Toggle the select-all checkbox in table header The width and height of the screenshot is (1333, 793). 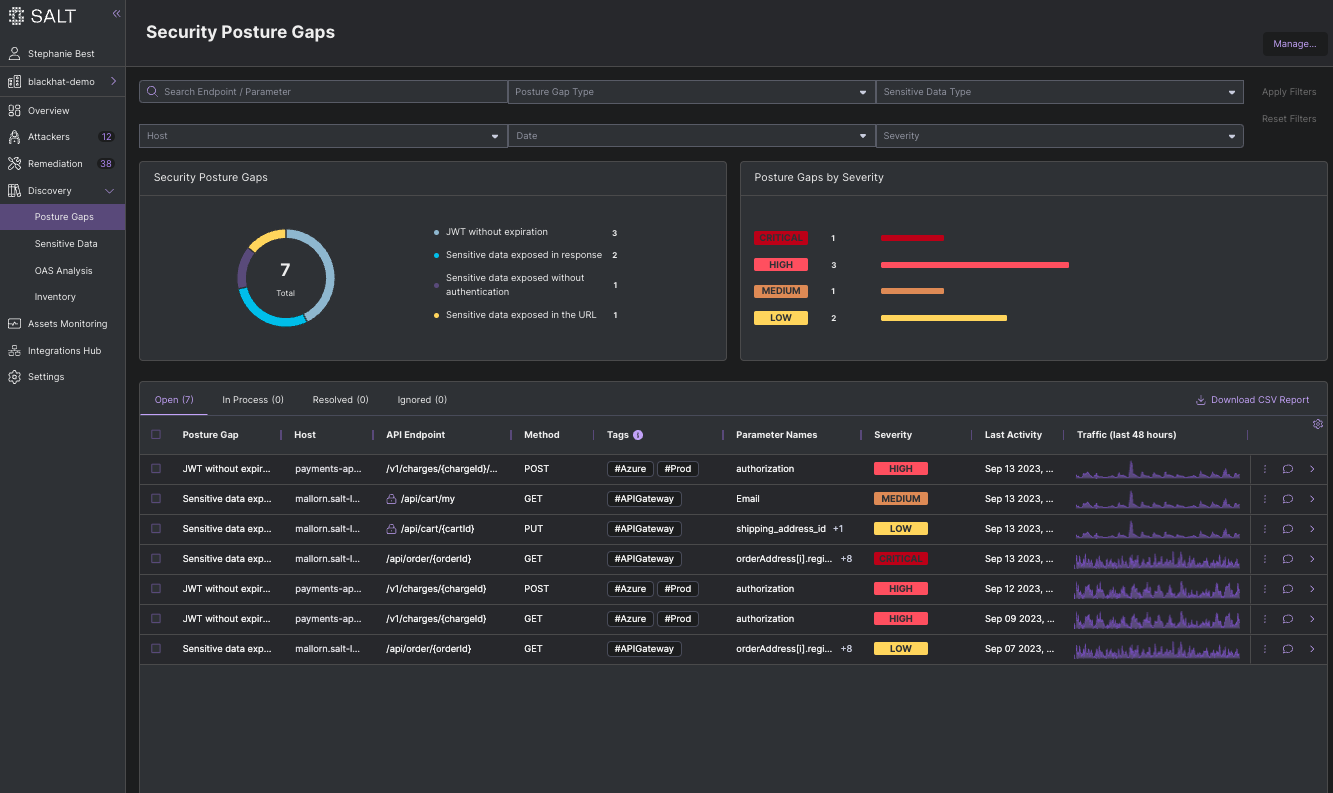155,435
